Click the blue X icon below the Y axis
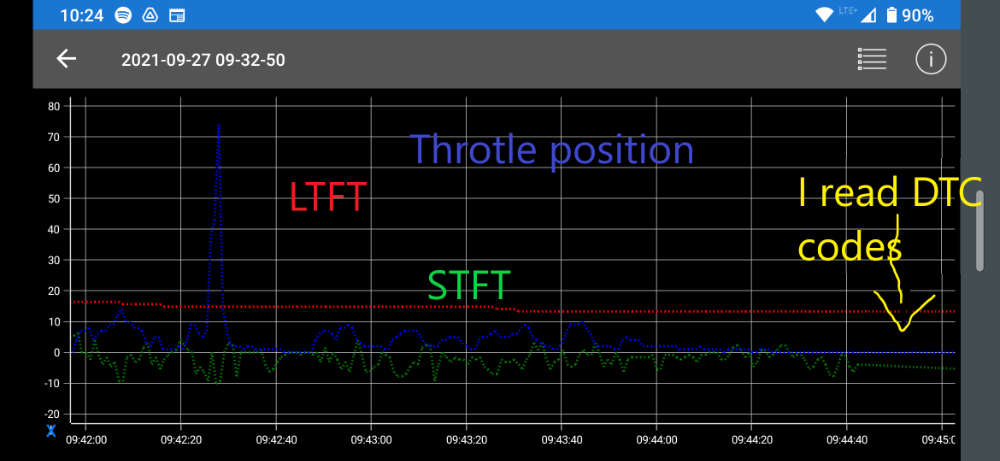Screen dimensions: 1000x461 [51, 431]
